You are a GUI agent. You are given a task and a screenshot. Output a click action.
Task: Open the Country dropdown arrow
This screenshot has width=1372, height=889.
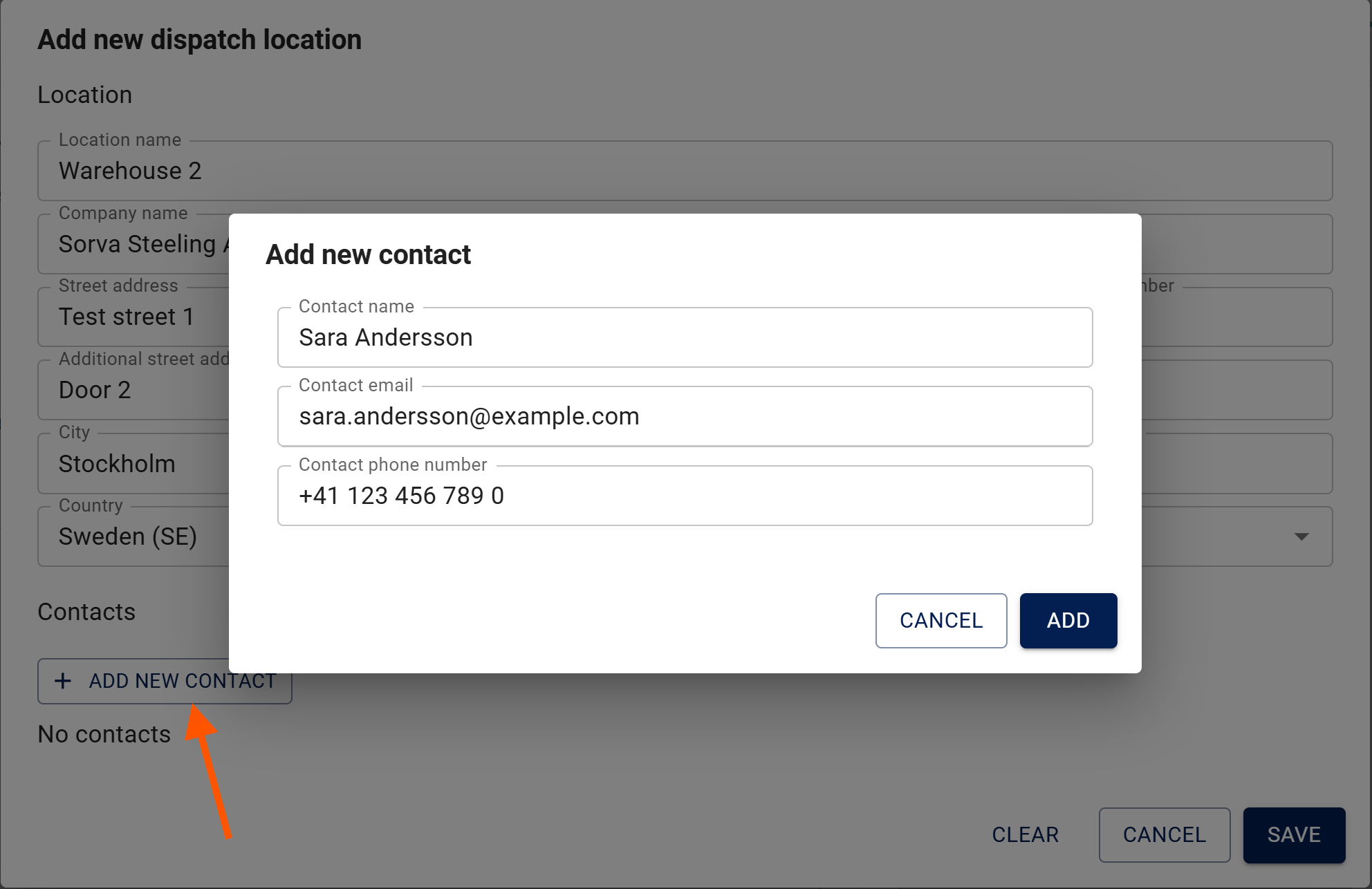tap(1301, 536)
